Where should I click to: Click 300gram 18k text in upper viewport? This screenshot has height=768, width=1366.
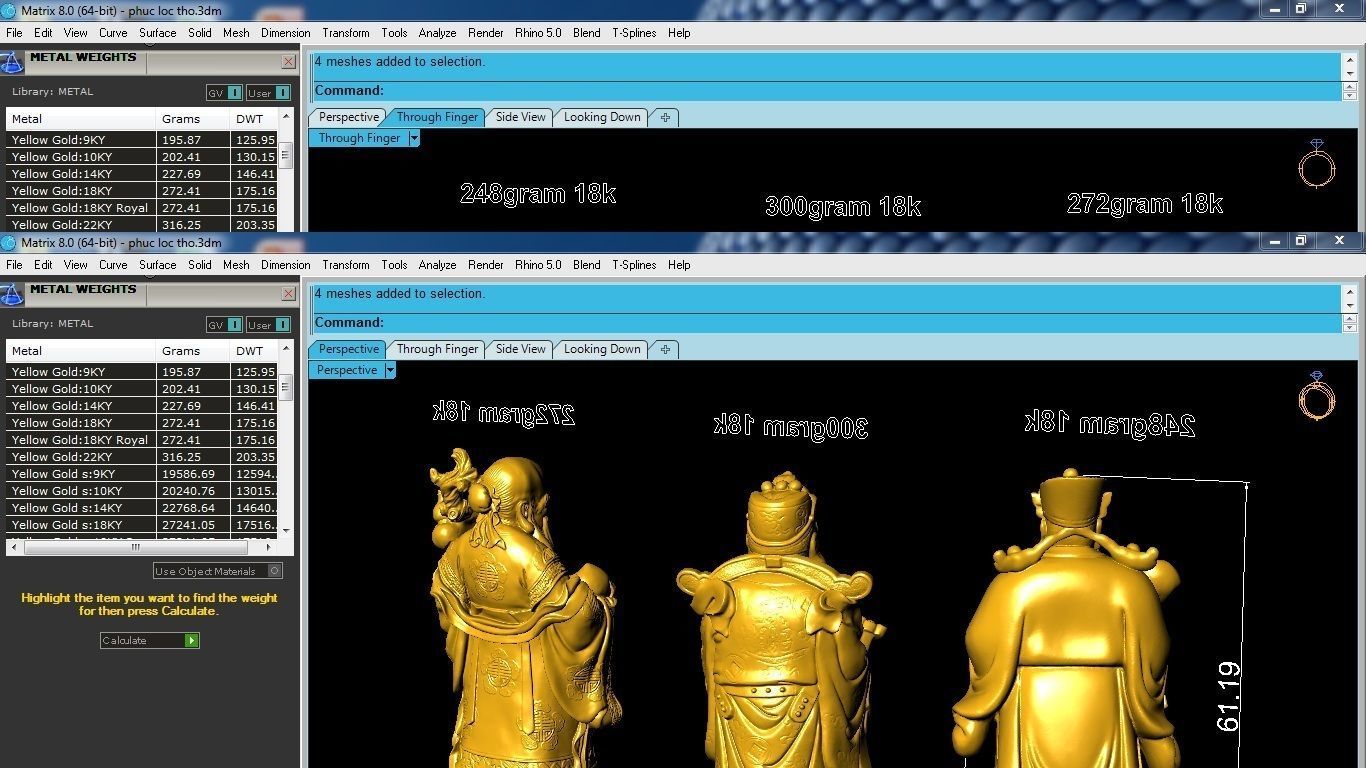(843, 207)
